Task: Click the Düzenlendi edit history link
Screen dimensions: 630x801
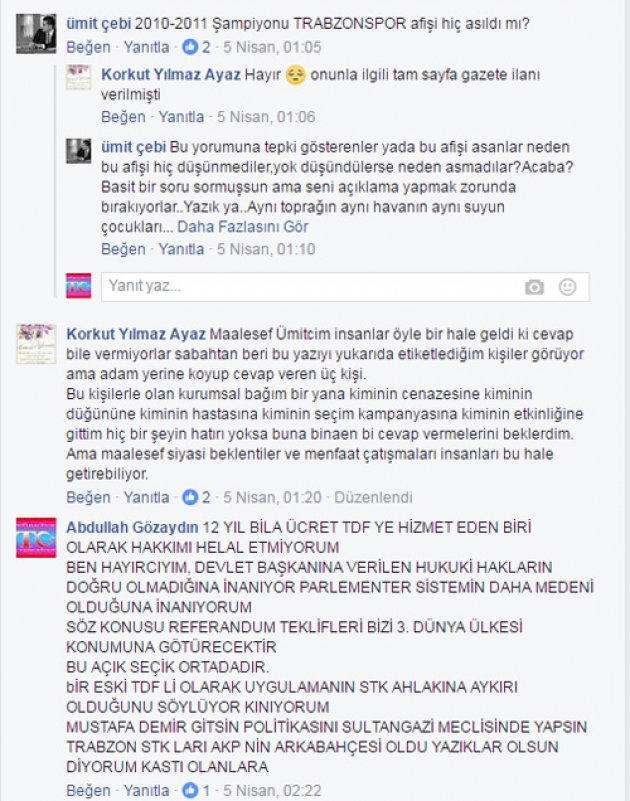Action: [x=373, y=497]
